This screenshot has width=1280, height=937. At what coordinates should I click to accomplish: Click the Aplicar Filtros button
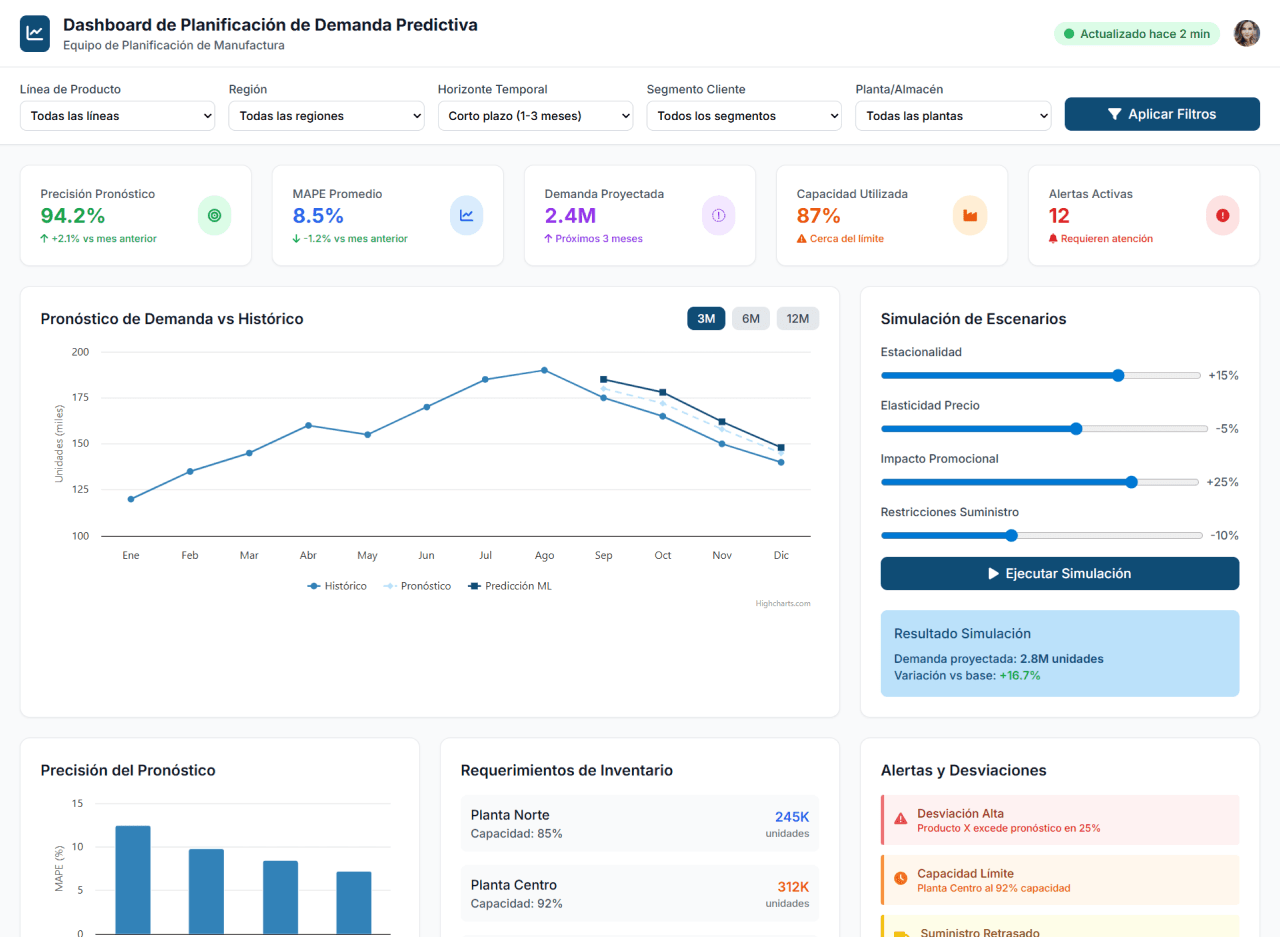coord(1162,114)
